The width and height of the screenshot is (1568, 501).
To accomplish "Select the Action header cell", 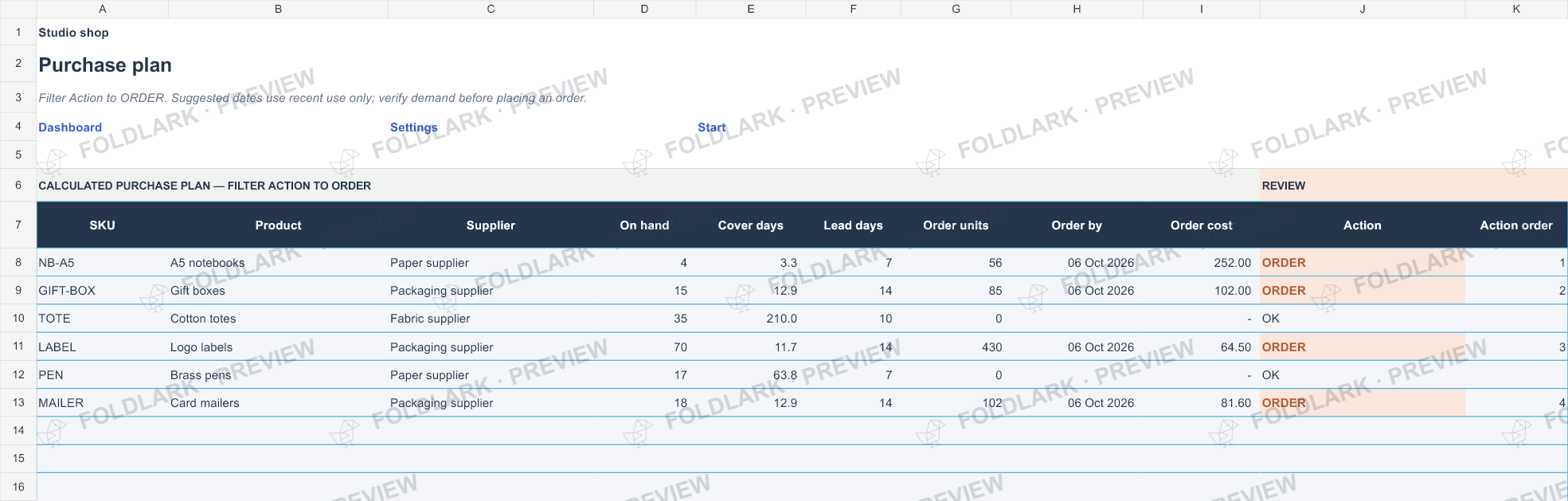I will [1362, 225].
